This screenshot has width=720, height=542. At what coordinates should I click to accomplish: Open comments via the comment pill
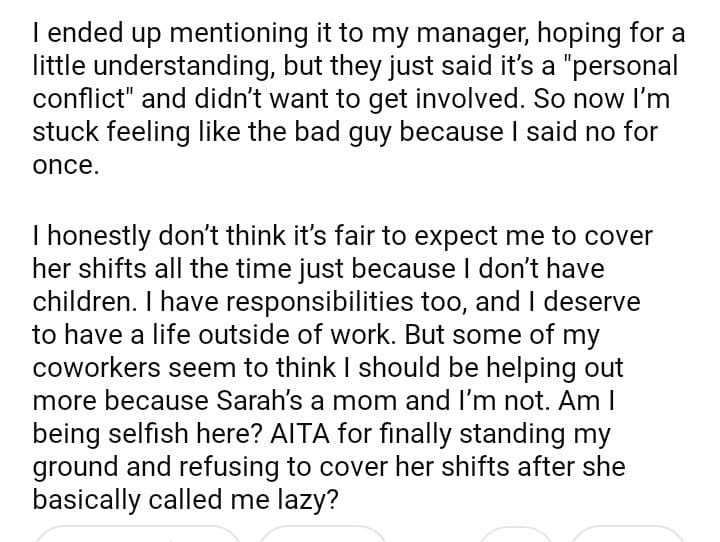tap(322, 536)
